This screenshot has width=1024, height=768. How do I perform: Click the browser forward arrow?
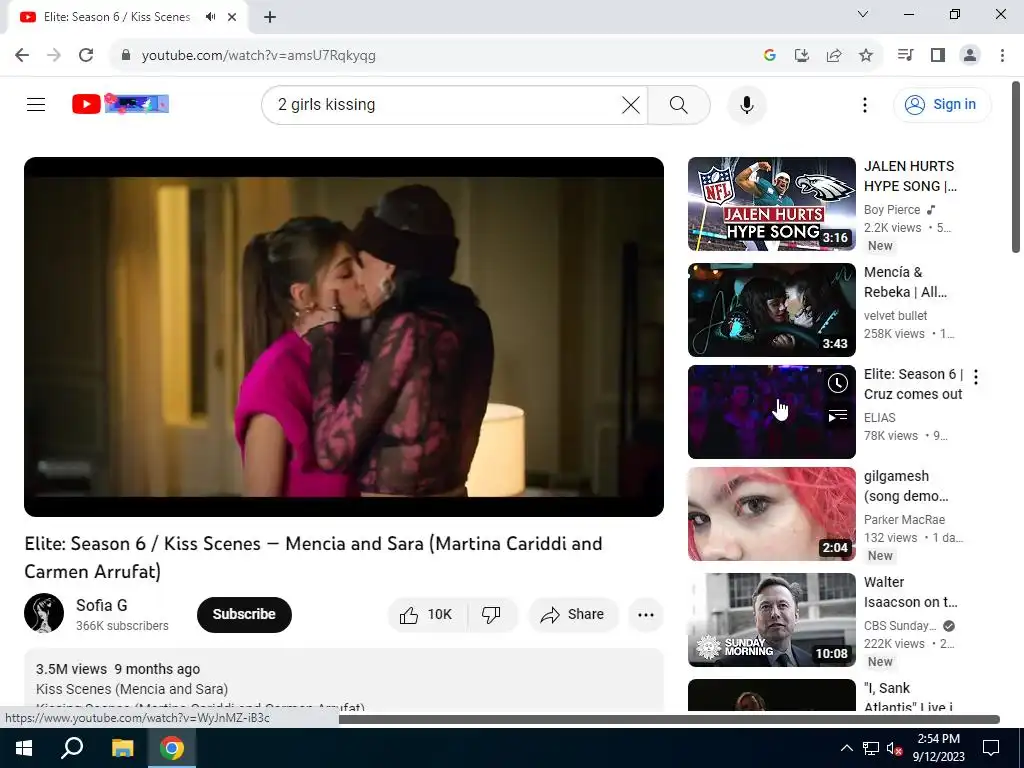click(x=54, y=56)
